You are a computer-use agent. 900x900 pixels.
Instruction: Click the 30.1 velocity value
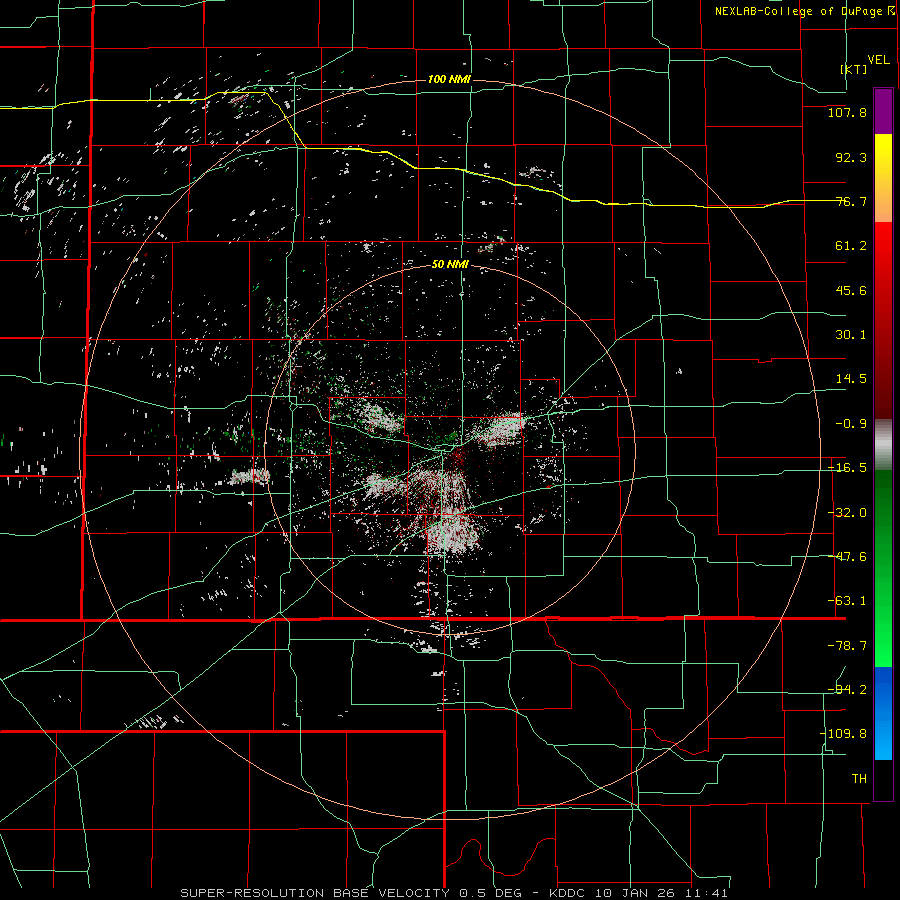coord(851,335)
